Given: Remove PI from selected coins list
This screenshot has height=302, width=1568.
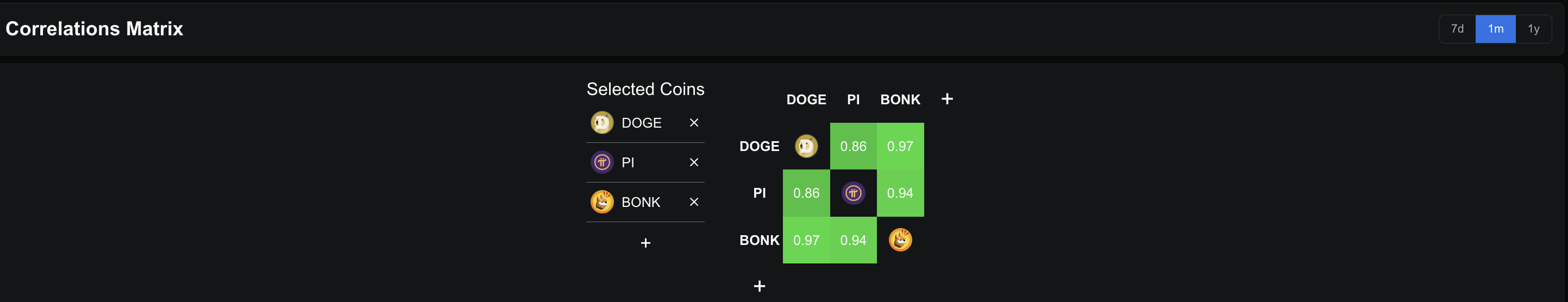Looking at the screenshot, I should point(693,162).
